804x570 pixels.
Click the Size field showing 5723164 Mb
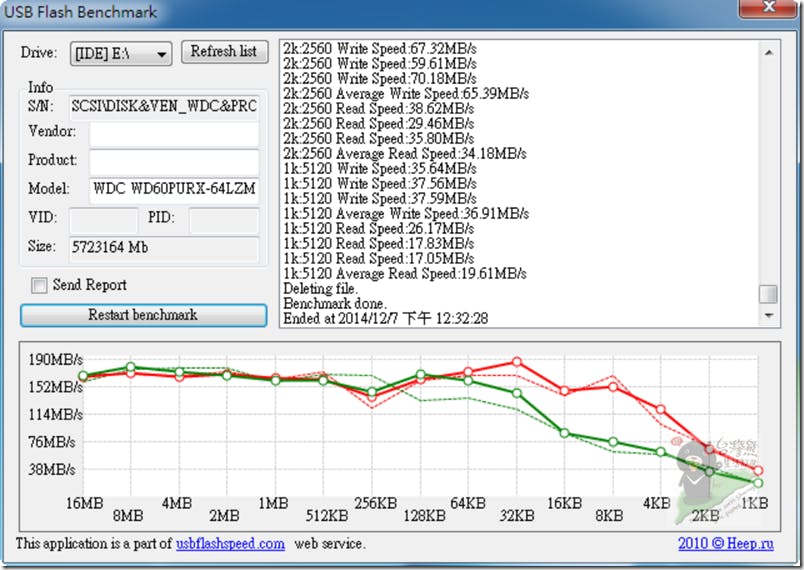point(164,246)
